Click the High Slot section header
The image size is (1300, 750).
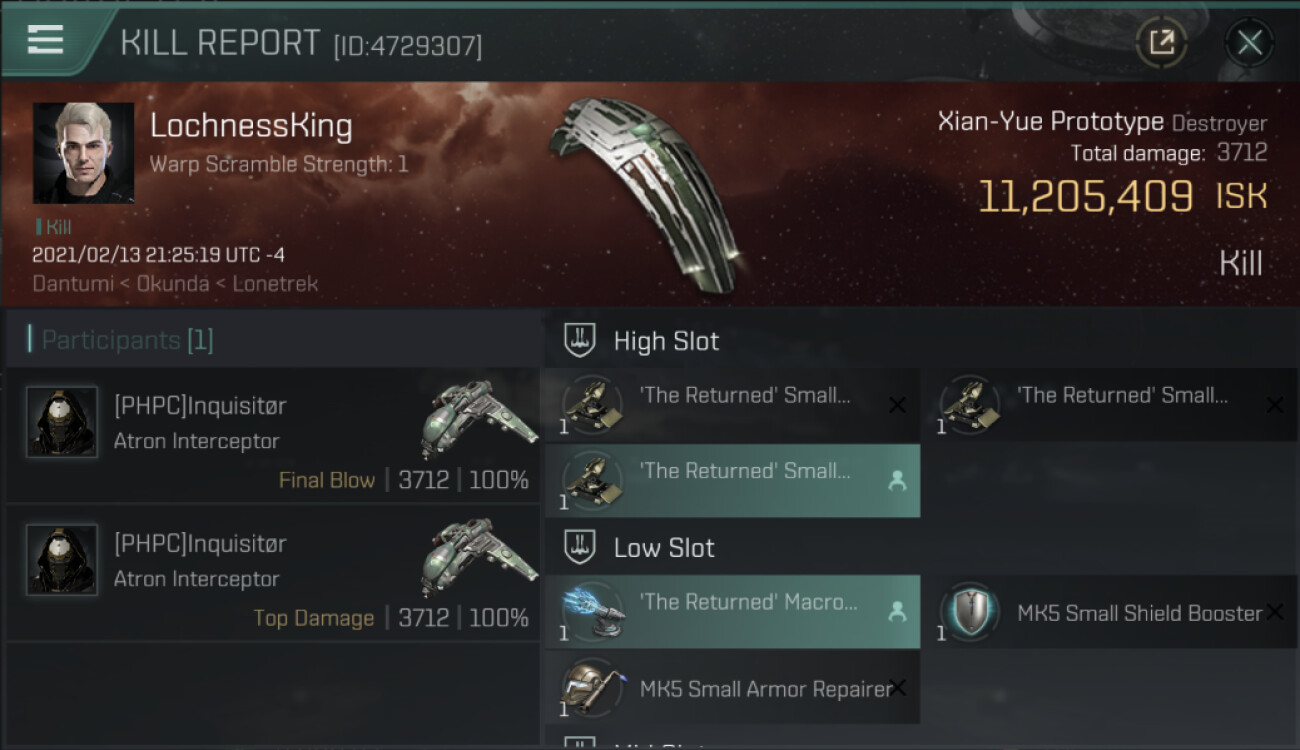tap(666, 341)
